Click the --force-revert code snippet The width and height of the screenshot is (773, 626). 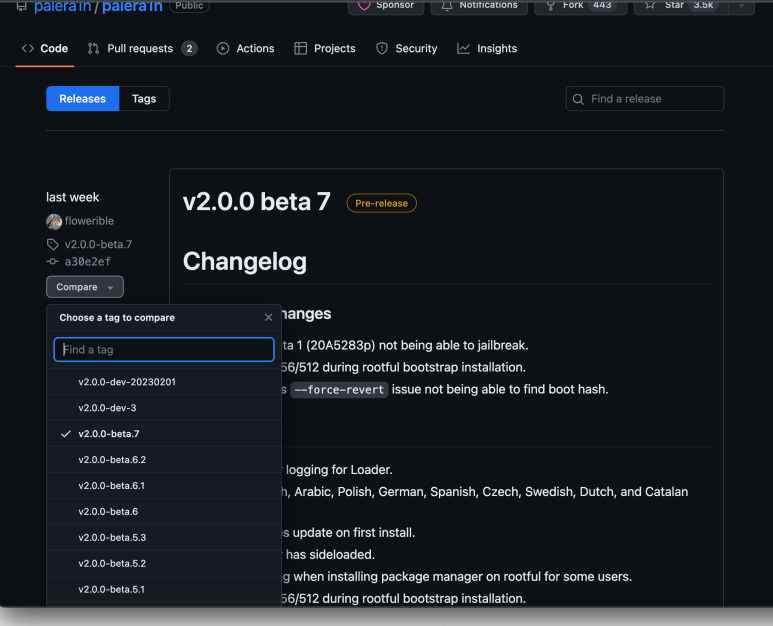coord(339,389)
